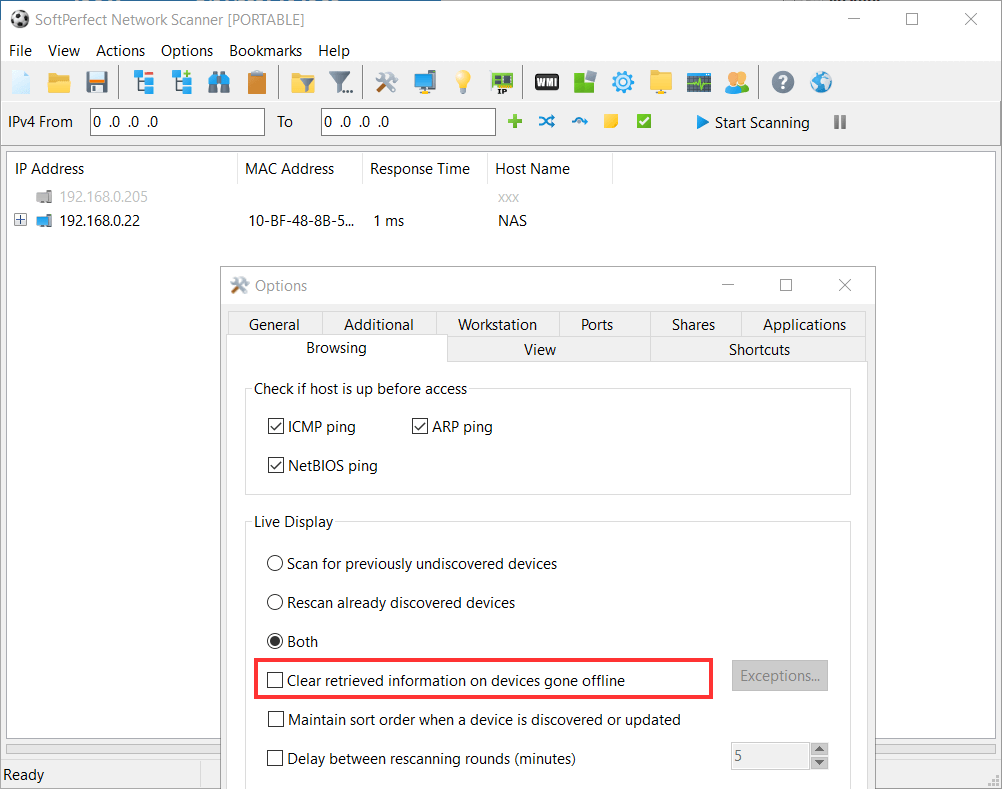The width and height of the screenshot is (1002, 789).
Task: Open the Options menu
Action: tap(187, 50)
